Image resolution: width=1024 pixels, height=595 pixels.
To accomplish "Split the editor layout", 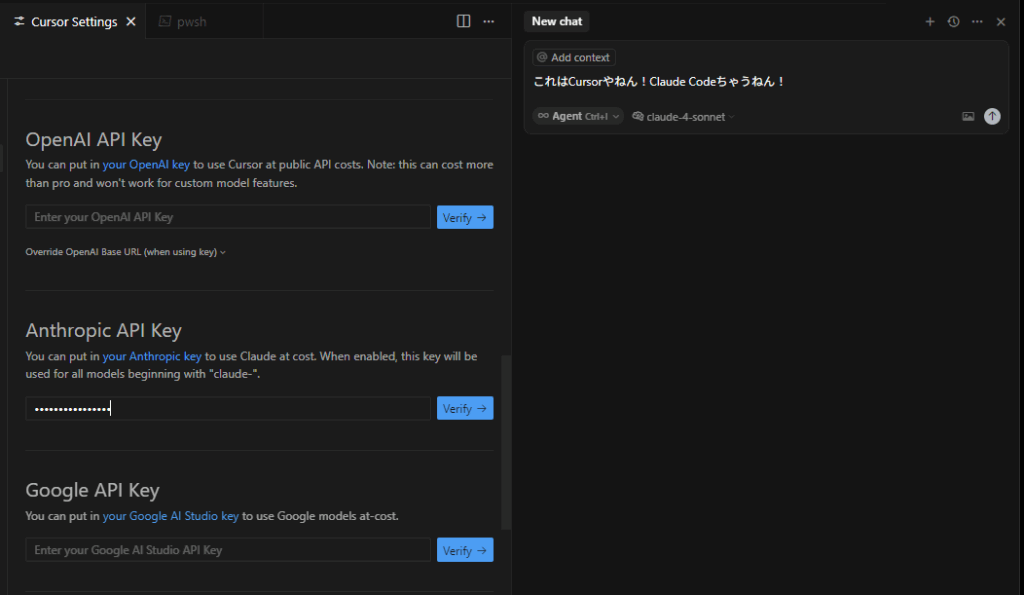I will [x=463, y=22].
